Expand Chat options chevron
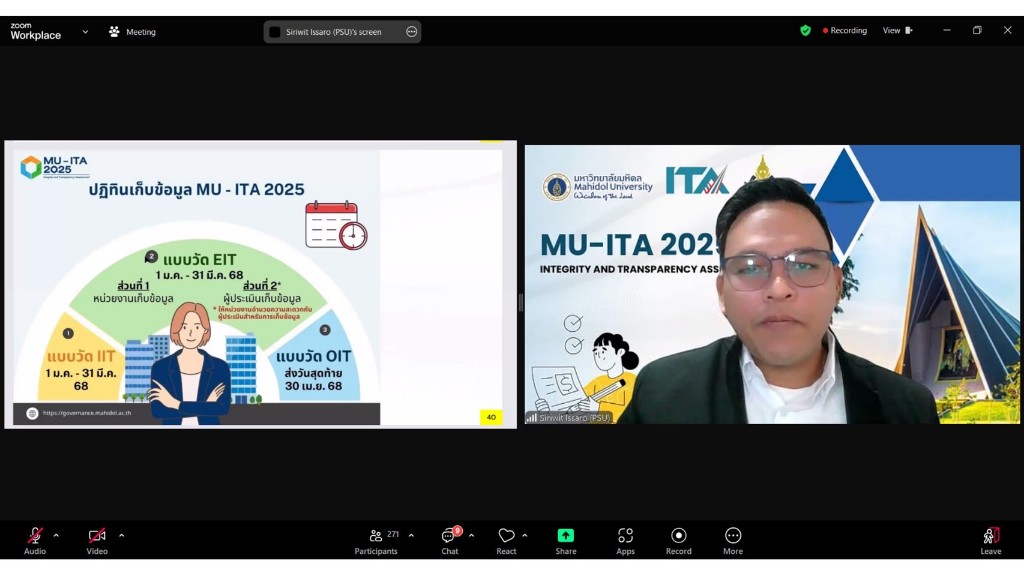Image resolution: width=1024 pixels, height=576 pixels. click(471, 535)
